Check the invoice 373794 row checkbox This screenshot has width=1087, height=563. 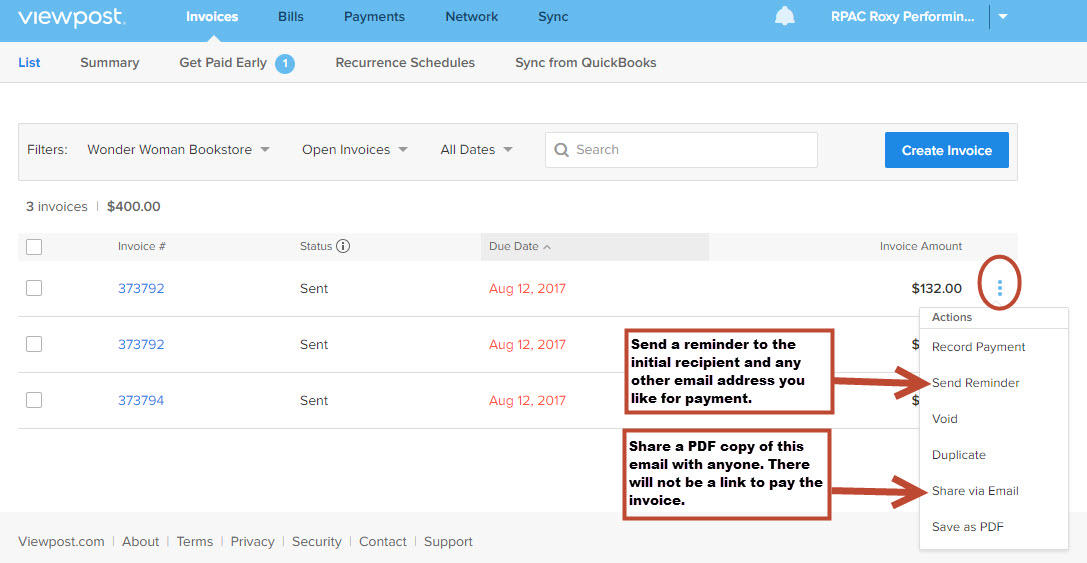click(34, 400)
